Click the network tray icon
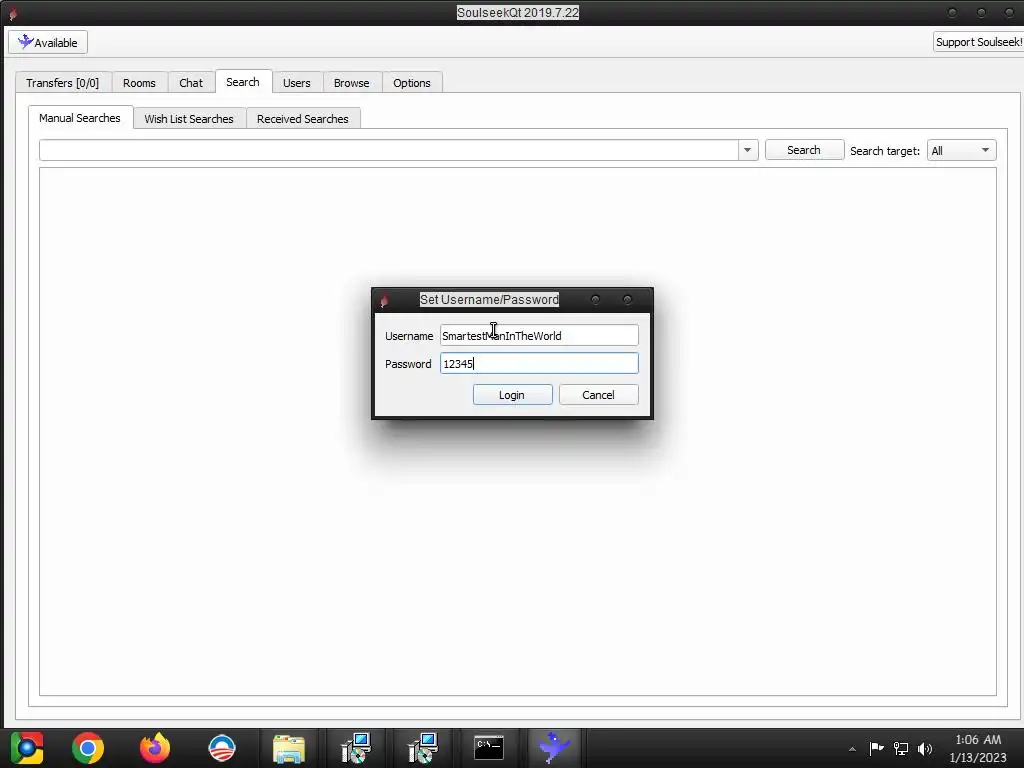 click(x=901, y=748)
